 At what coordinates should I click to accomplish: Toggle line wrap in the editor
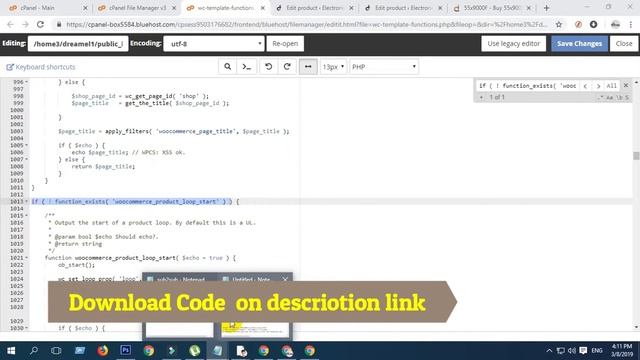308,67
